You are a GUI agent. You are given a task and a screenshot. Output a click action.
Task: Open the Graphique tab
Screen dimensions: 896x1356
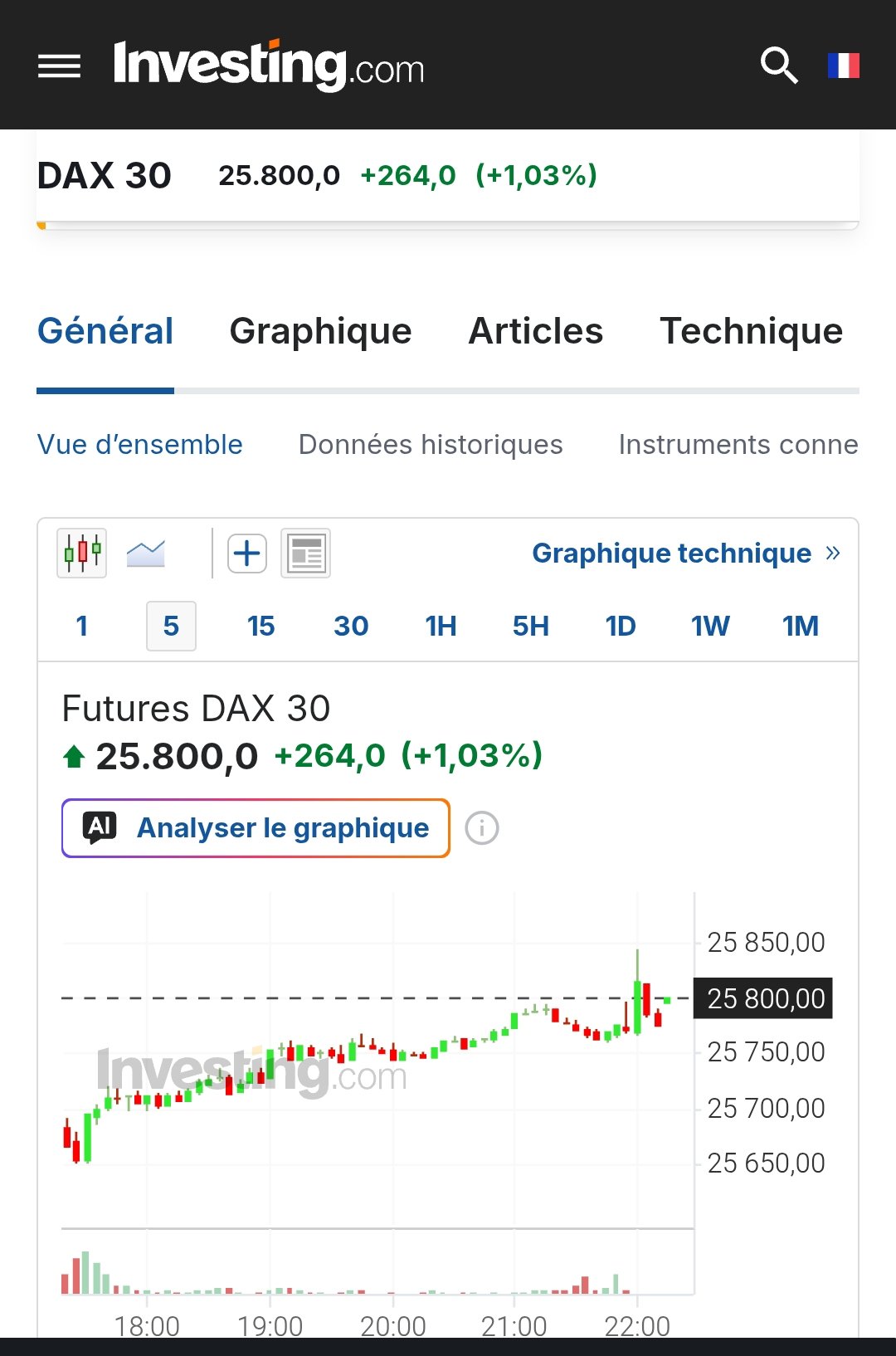point(320,331)
